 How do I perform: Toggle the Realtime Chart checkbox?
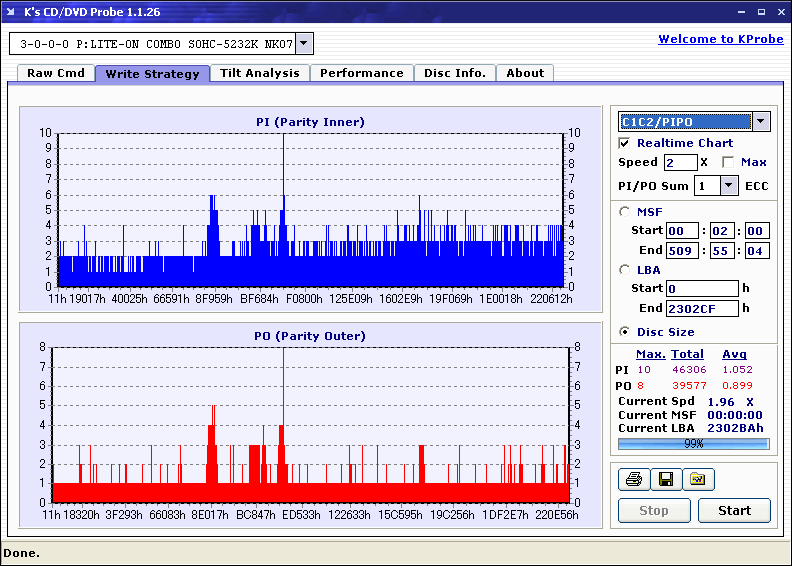625,143
